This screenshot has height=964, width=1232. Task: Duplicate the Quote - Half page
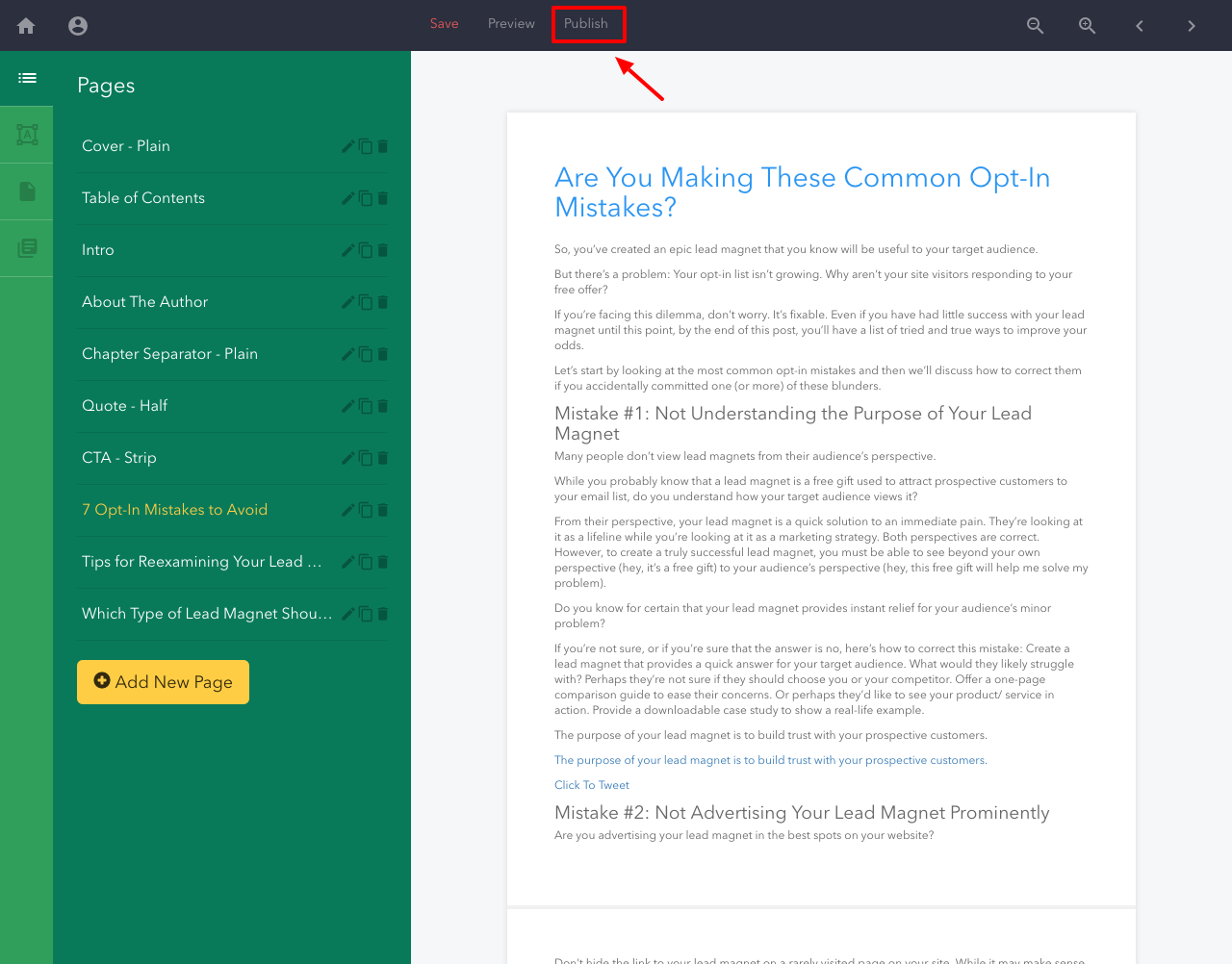point(366,406)
